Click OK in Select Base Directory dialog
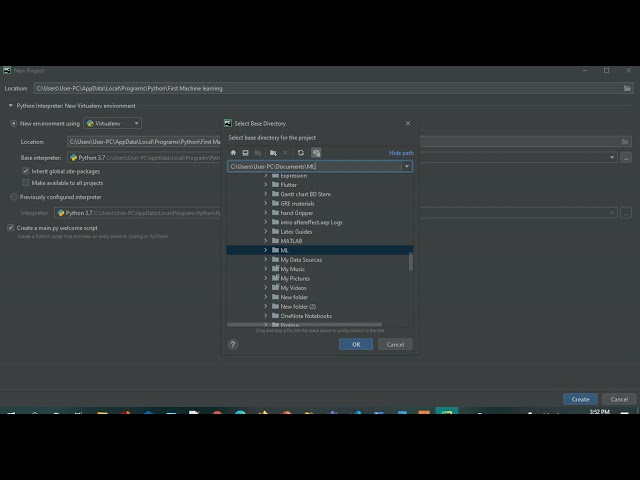 click(x=356, y=344)
